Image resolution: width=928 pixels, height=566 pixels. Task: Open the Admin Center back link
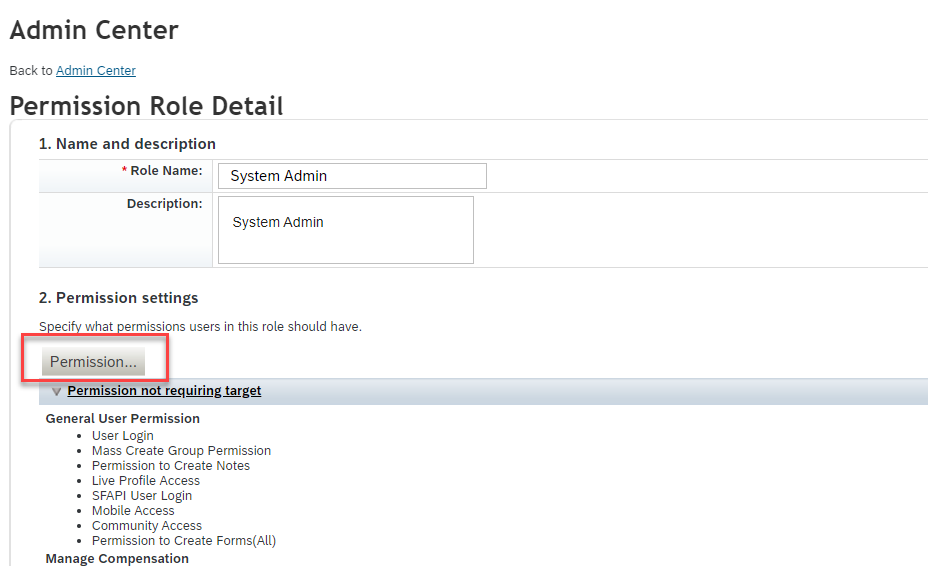click(x=96, y=71)
